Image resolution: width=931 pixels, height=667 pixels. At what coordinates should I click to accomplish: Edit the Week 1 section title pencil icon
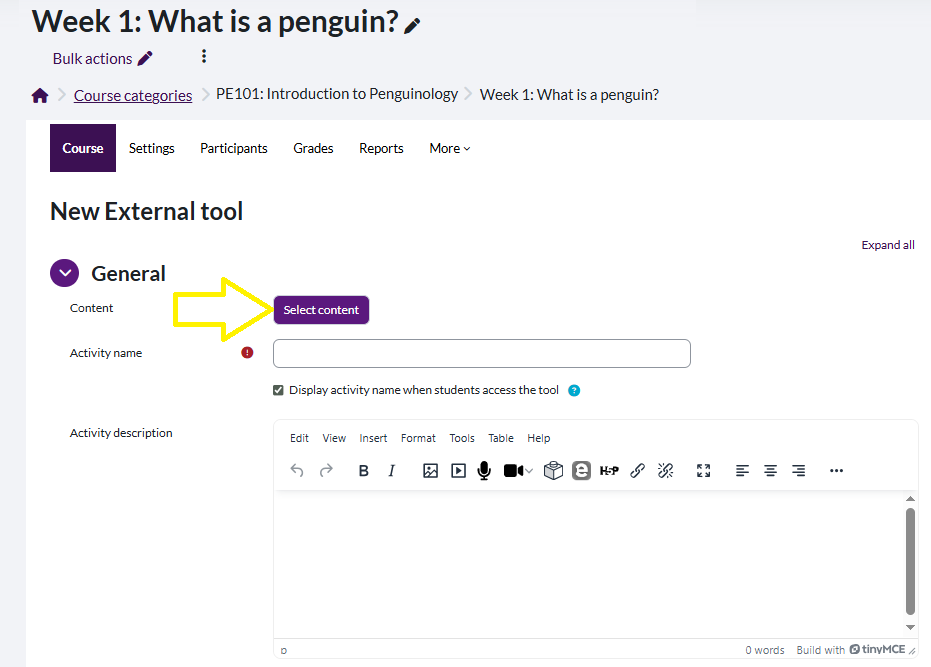[x=412, y=26]
